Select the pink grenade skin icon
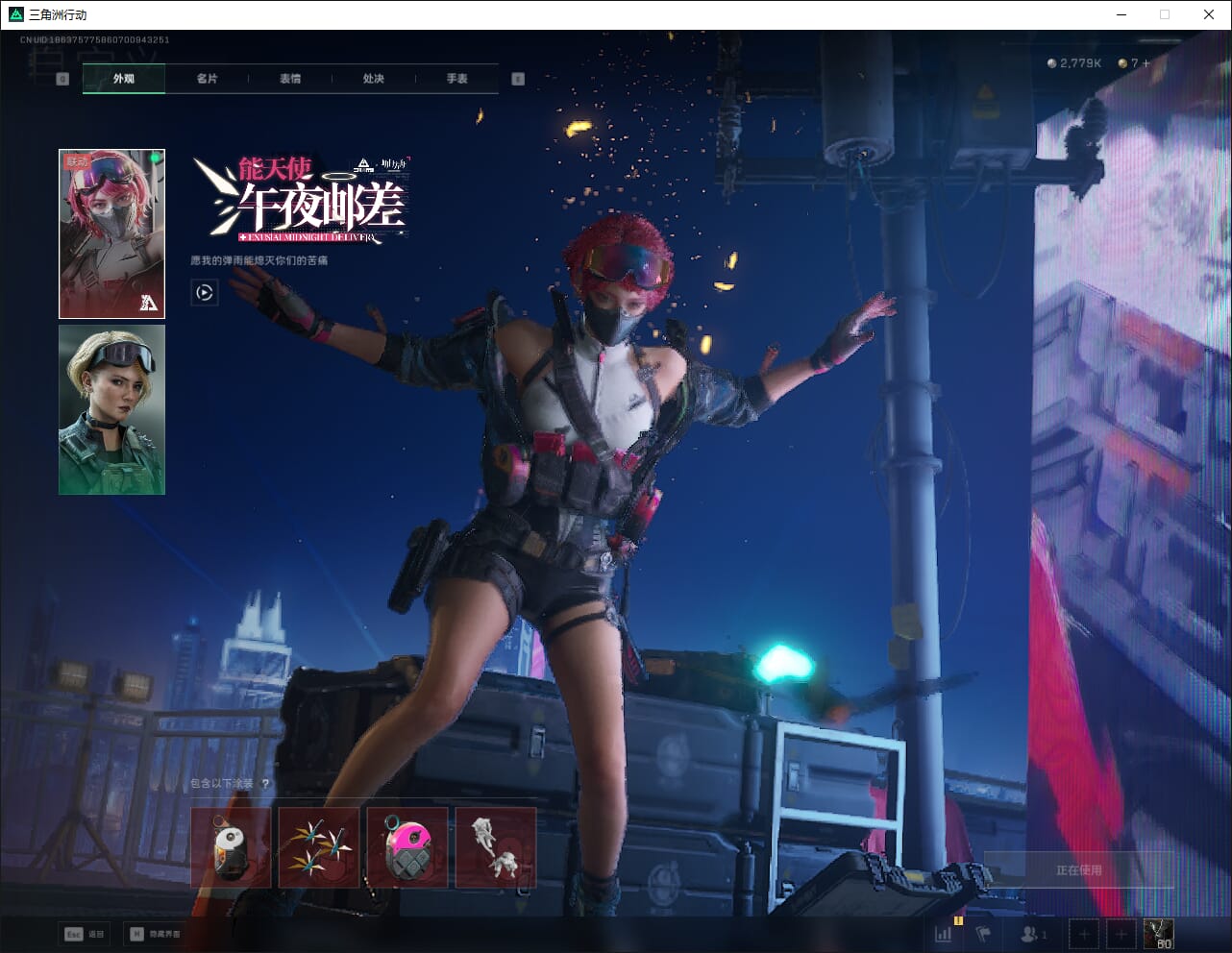 point(407,847)
